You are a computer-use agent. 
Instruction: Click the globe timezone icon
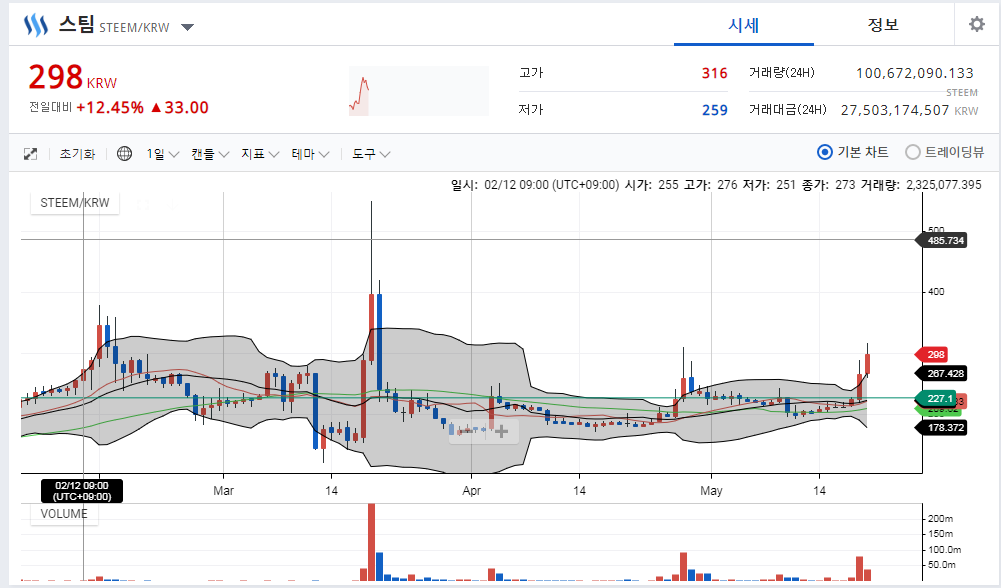124,154
